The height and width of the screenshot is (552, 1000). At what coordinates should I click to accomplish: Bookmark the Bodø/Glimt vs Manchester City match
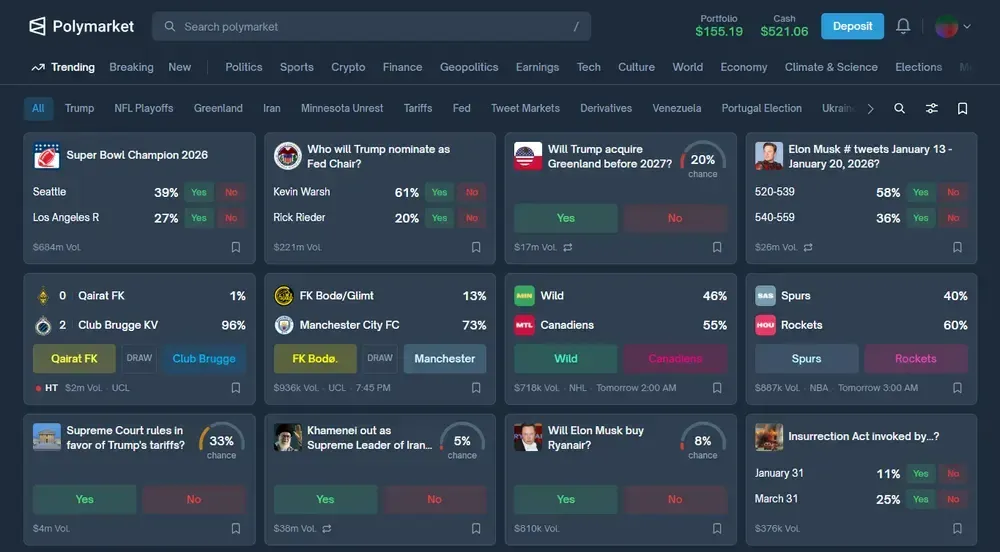point(476,388)
